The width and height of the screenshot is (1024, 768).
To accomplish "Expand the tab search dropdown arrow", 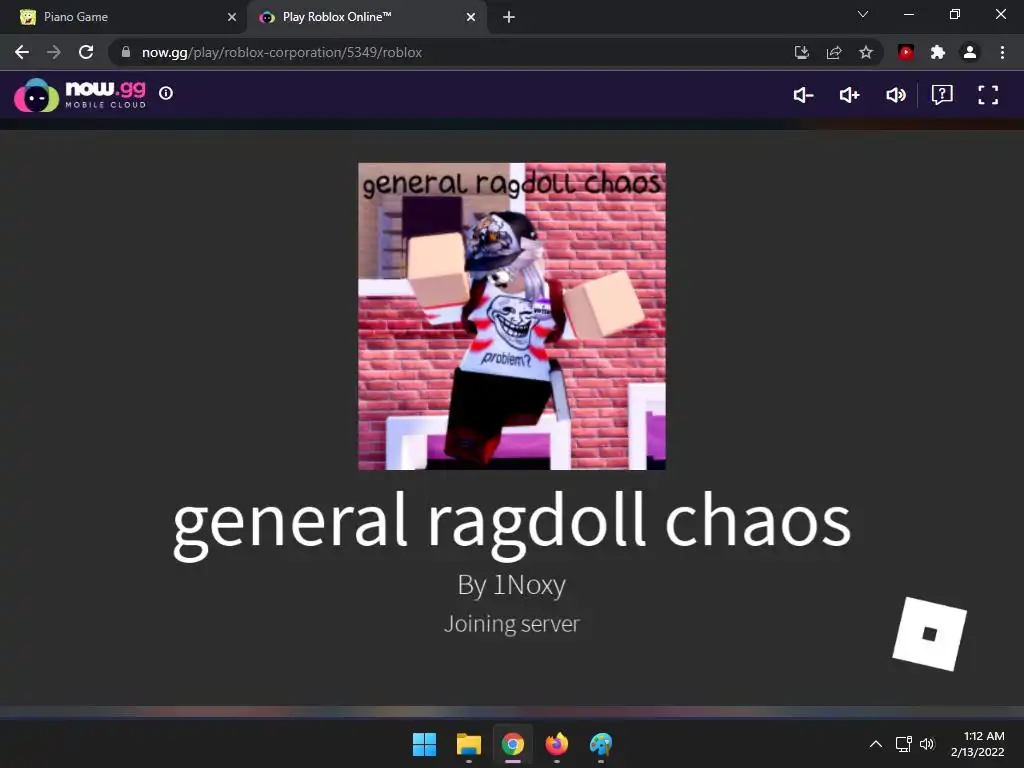I will (863, 14).
